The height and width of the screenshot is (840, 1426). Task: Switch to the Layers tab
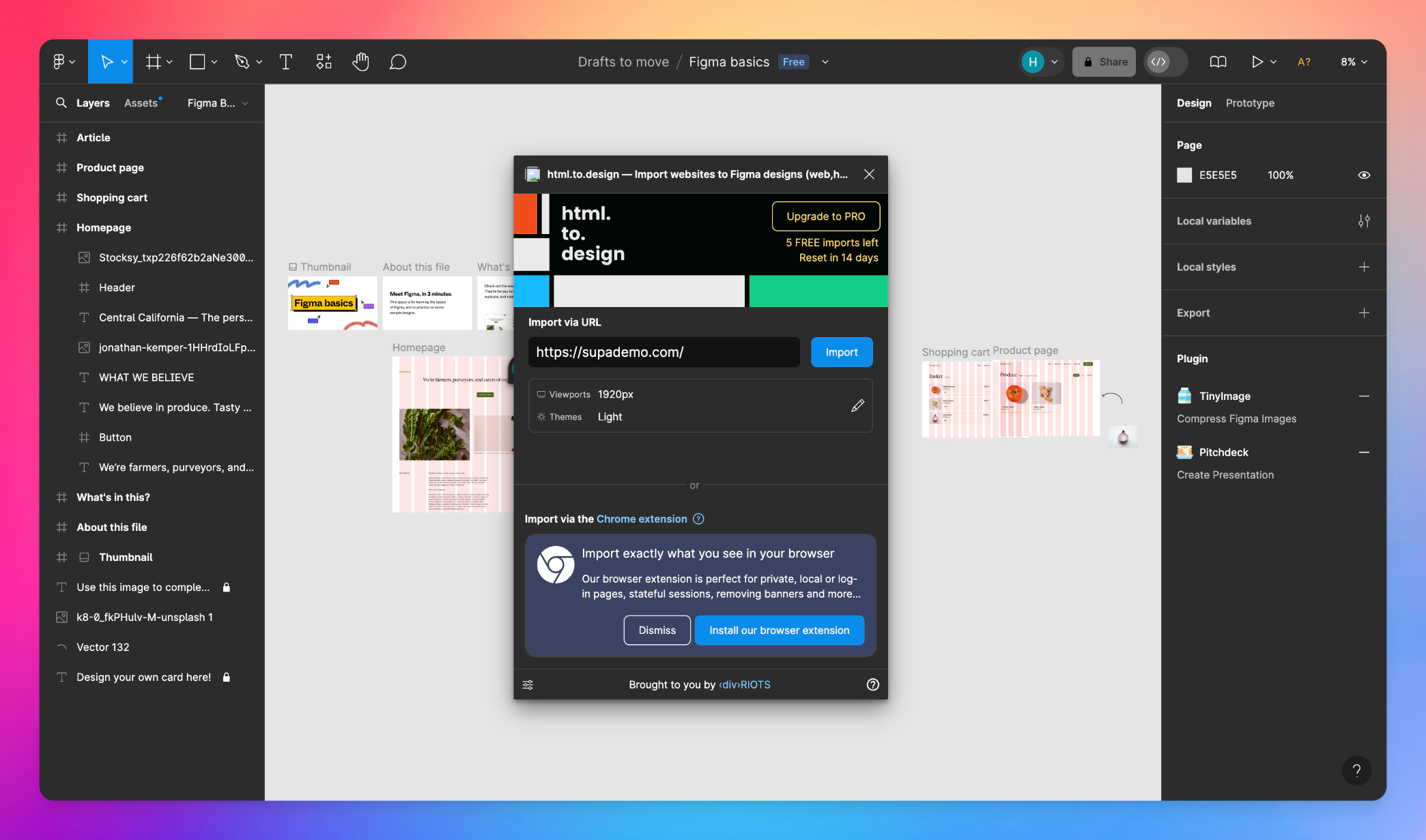(93, 103)
